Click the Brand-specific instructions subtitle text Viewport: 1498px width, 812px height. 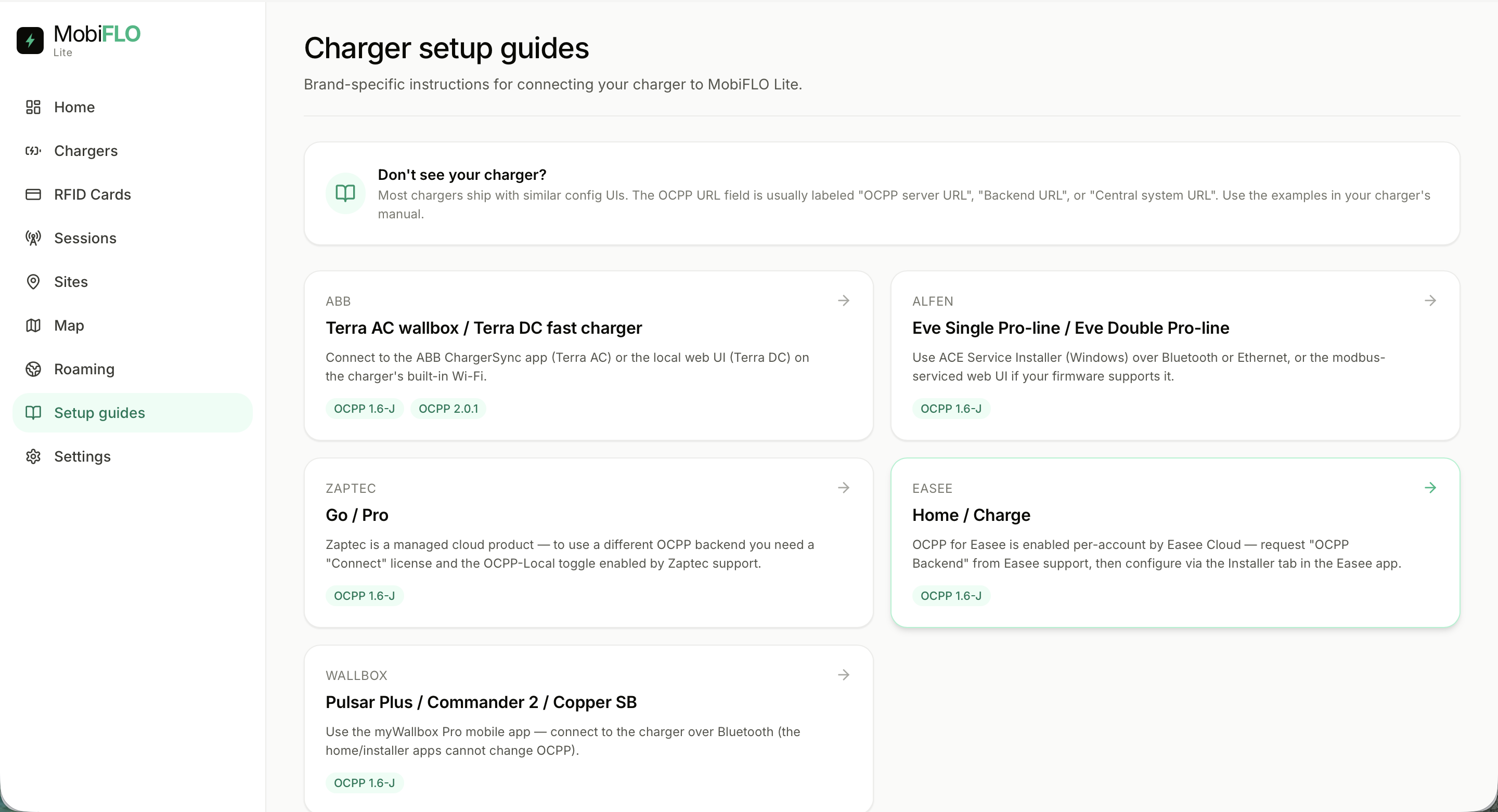point(552,84)
